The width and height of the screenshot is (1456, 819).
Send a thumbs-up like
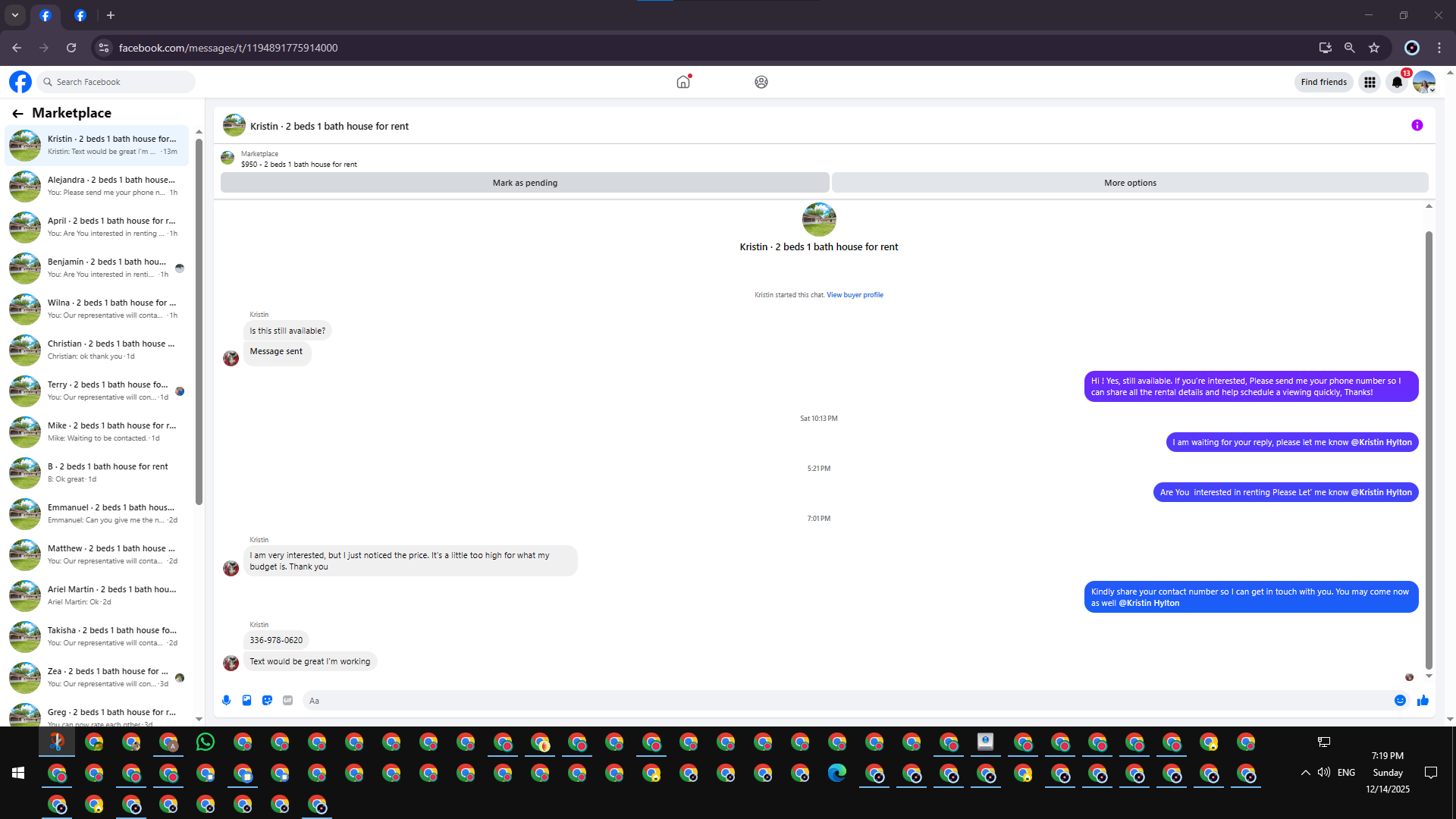(x=1423, y=701)
